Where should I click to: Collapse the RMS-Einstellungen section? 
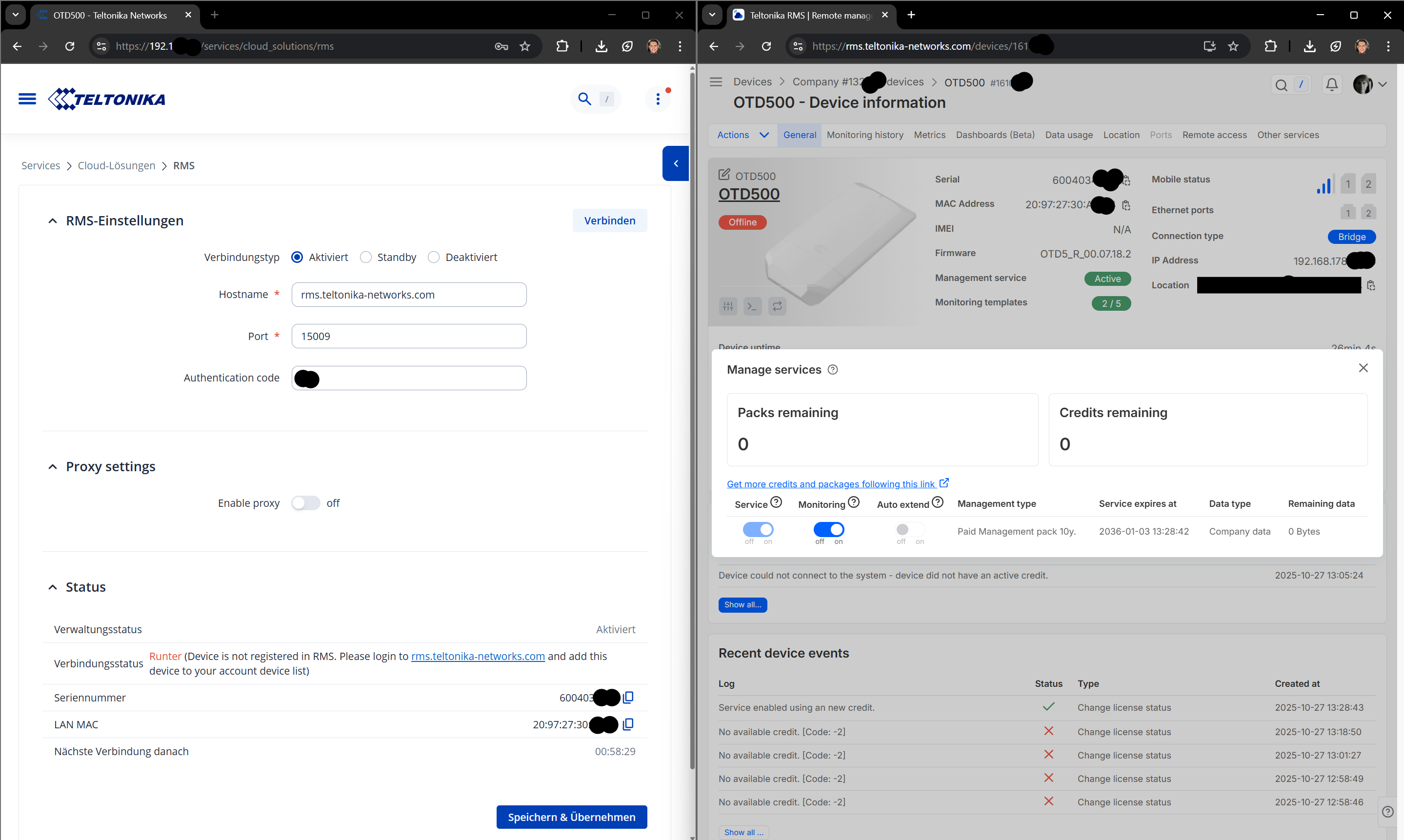53,221
